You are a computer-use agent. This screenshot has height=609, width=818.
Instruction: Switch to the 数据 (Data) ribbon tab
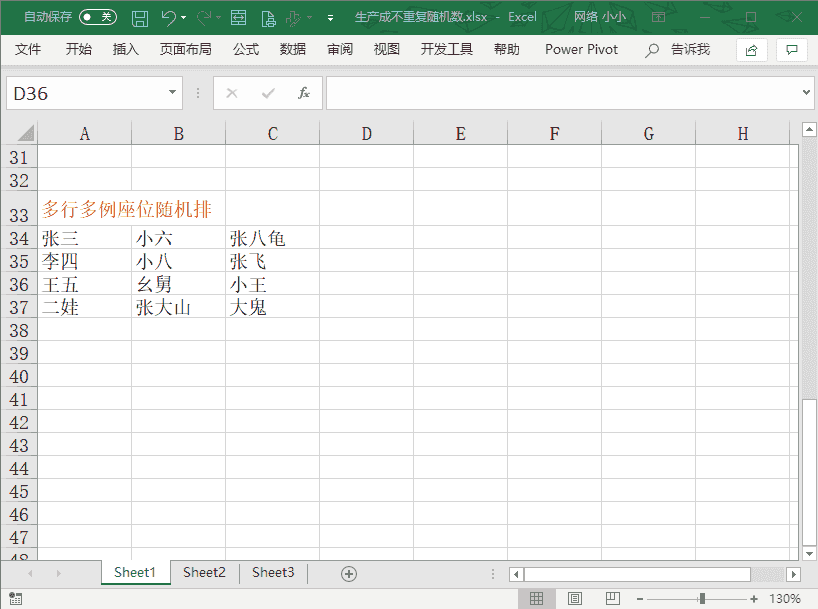coord(293,48)
